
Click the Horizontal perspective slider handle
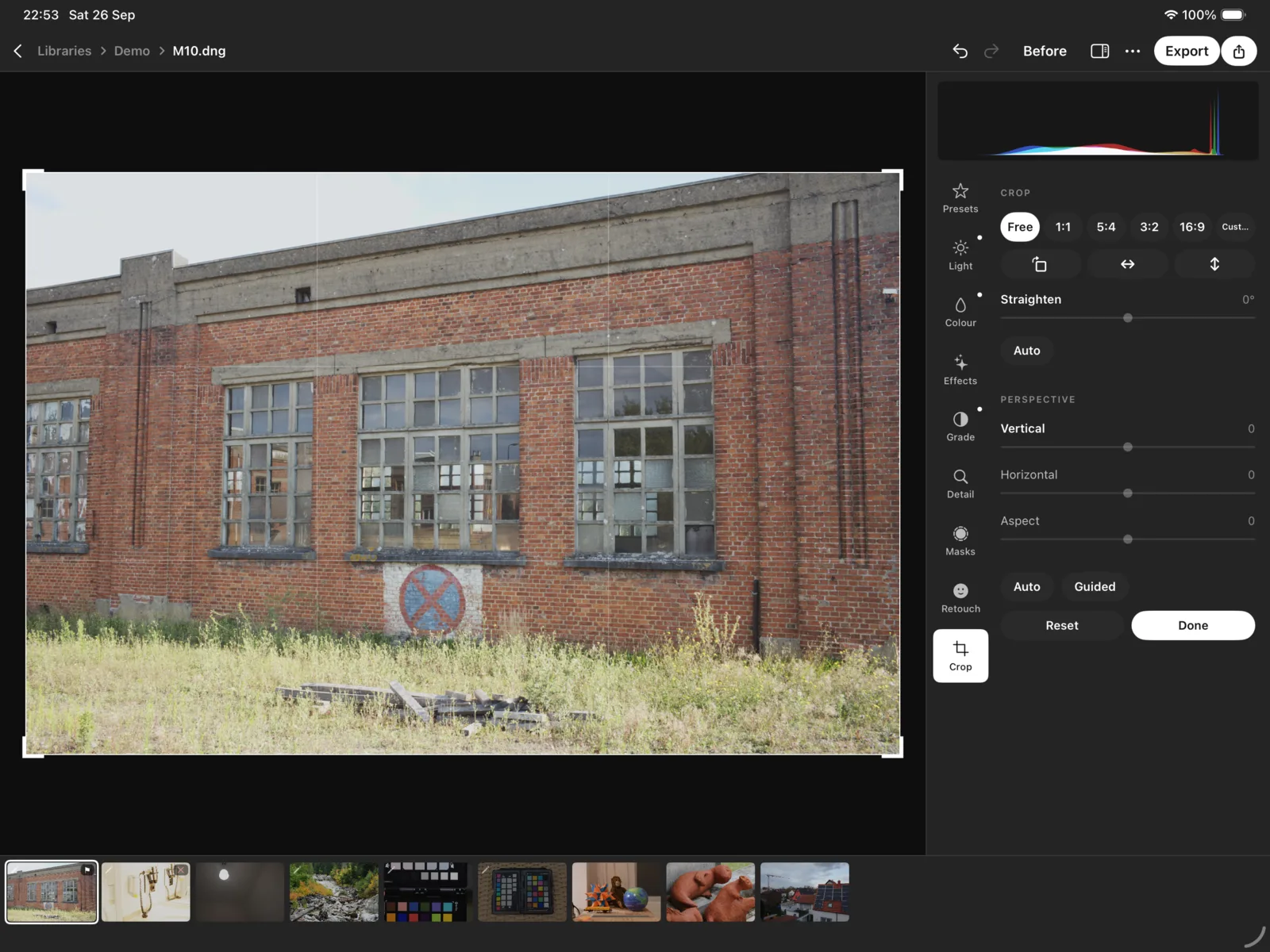1128,493
